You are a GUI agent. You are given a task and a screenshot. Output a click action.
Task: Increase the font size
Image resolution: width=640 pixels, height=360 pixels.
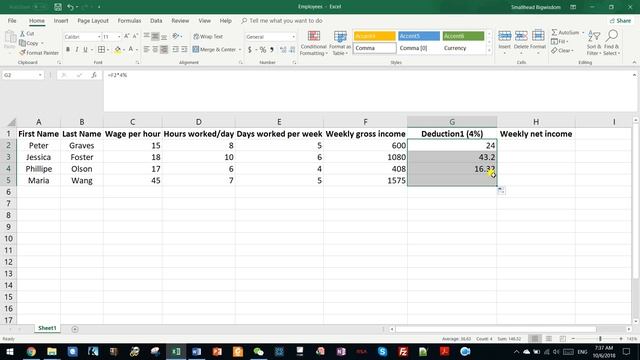pyautogui.click(x=127, y=37)
